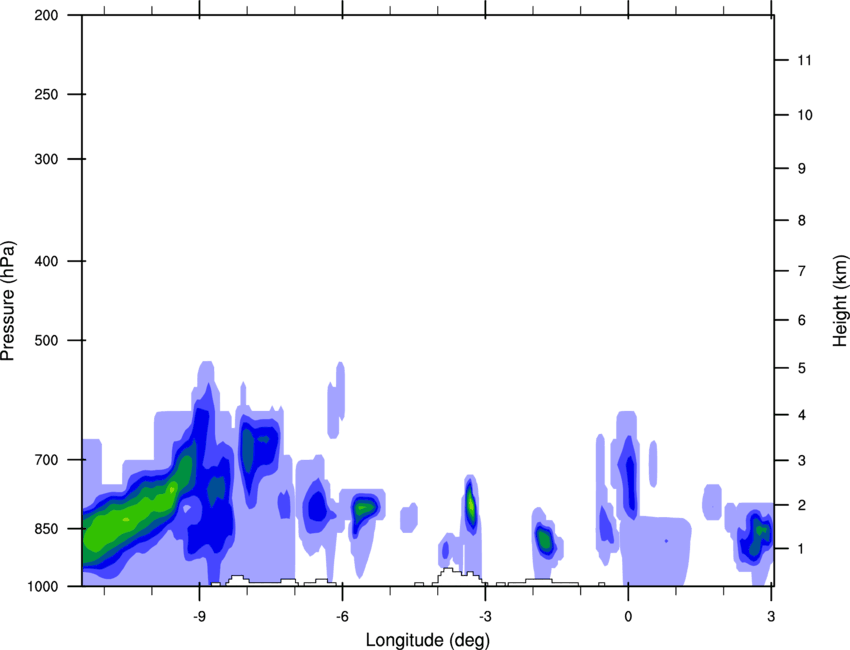Click the 'Height (km)' axis title

840,301
